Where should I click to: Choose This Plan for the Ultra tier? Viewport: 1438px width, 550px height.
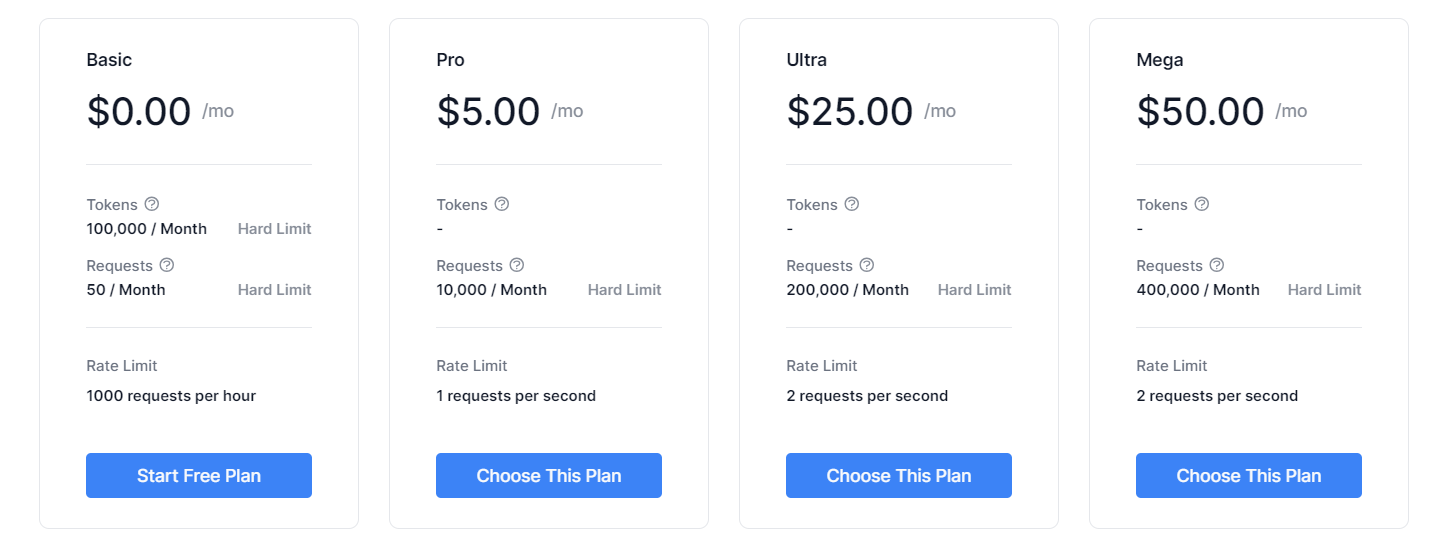click(899, 475)
